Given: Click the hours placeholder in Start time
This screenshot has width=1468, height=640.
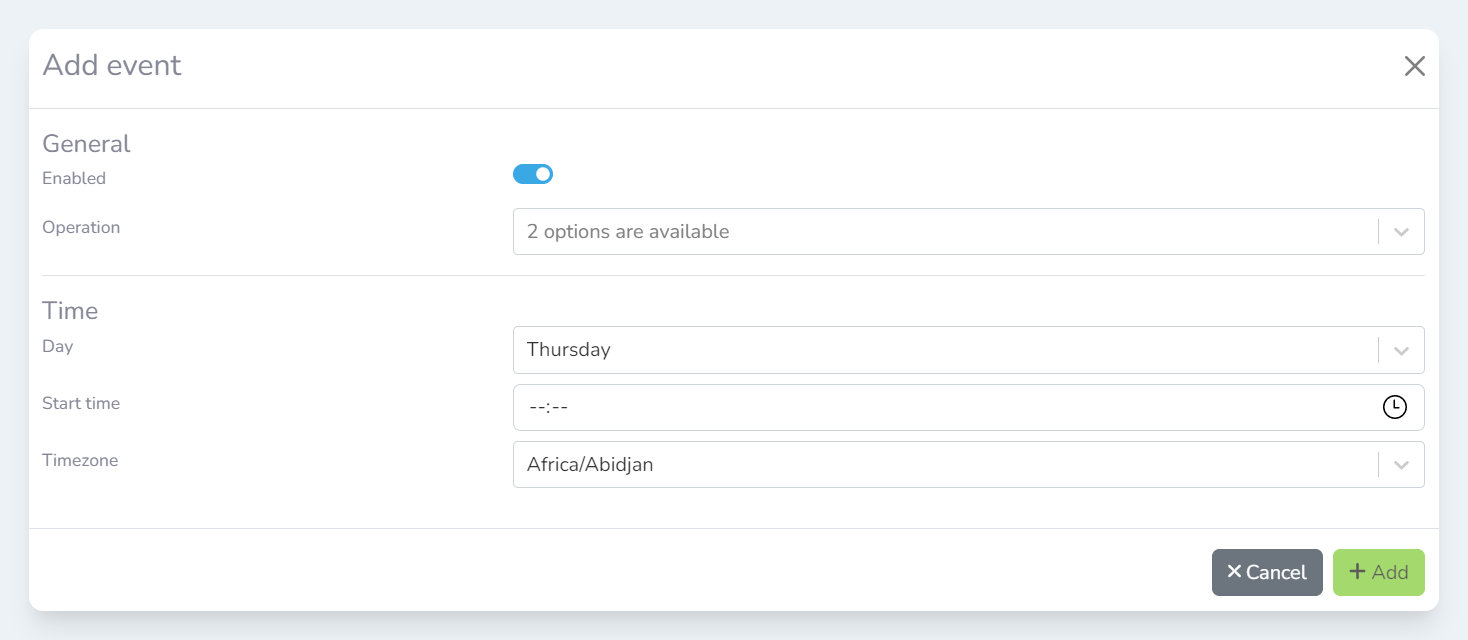Looking at the screenshot, I should [536, 407].
